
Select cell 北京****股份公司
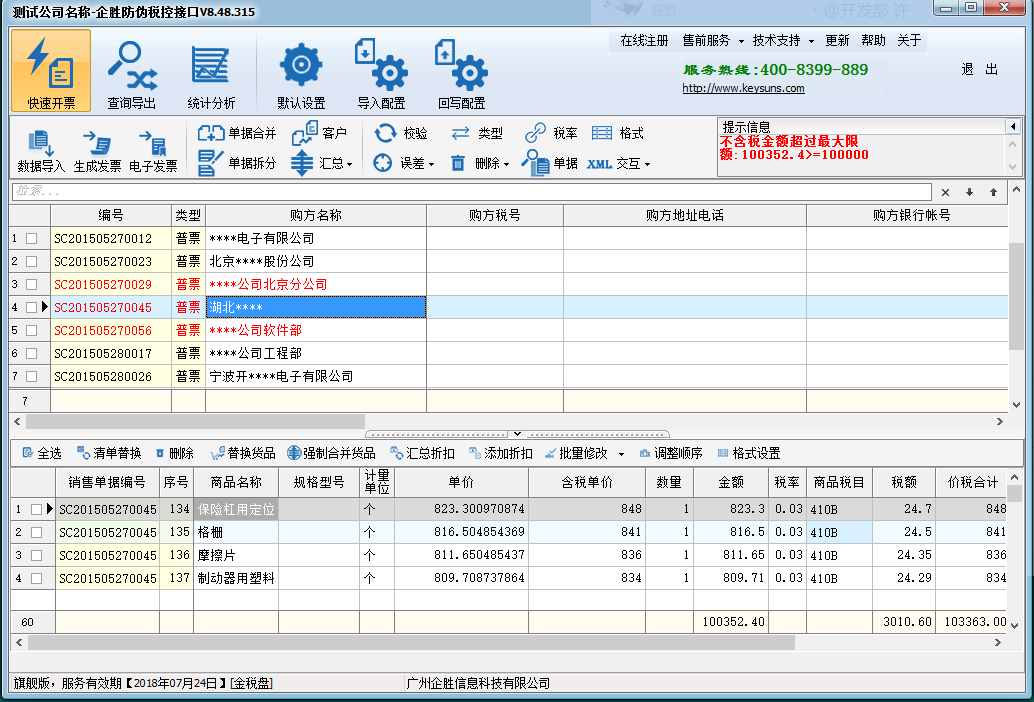[316, 262]
